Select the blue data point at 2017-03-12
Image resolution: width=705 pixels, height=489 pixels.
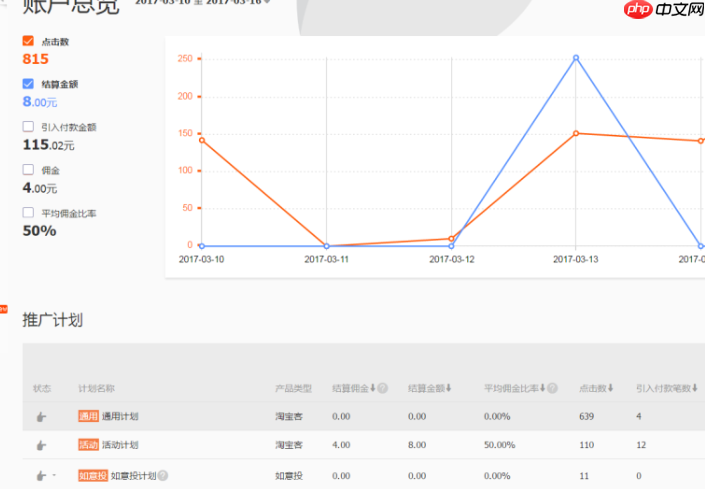coord(451,246)
